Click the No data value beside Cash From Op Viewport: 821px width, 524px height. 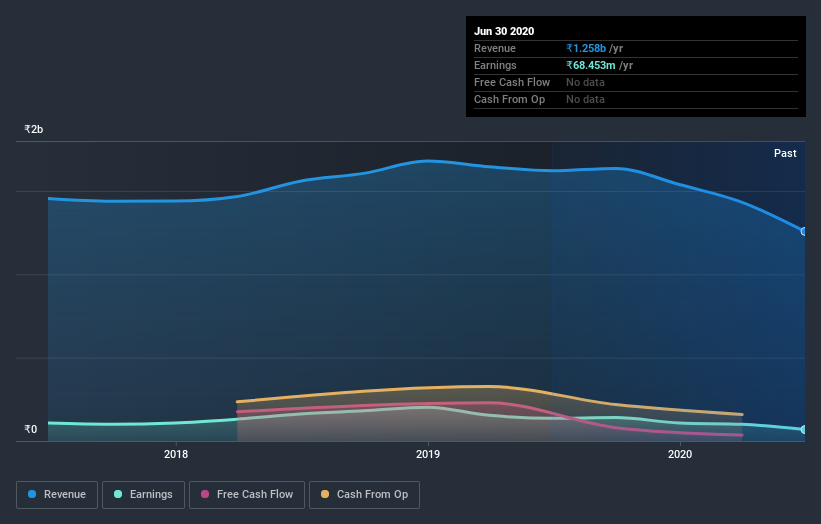(x=585, y=99)
